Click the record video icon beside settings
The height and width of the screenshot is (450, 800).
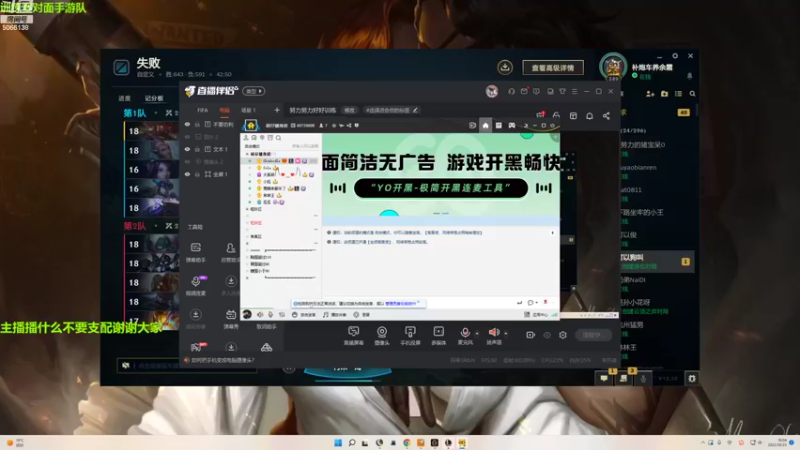(x=531, y=335)
